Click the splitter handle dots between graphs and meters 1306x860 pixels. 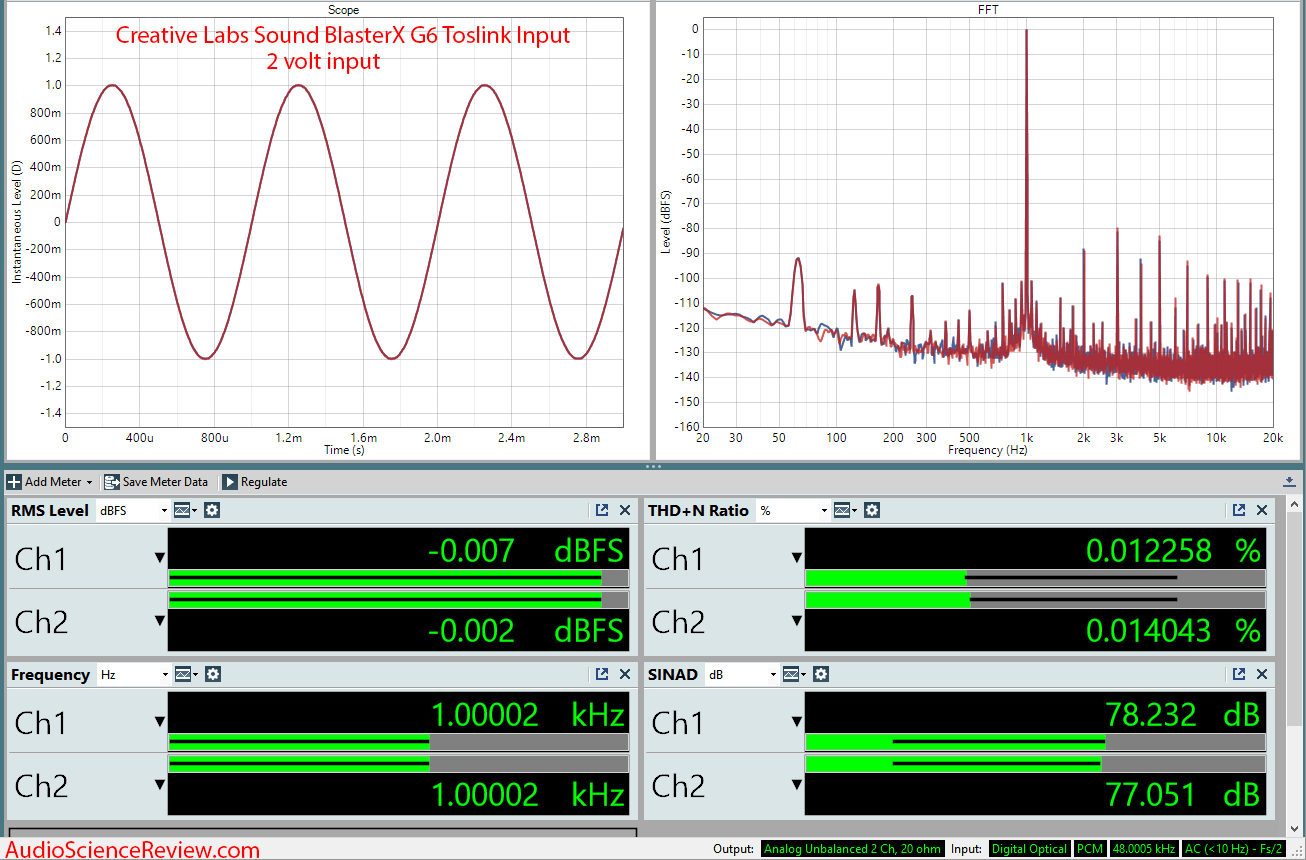pos(653,466)
